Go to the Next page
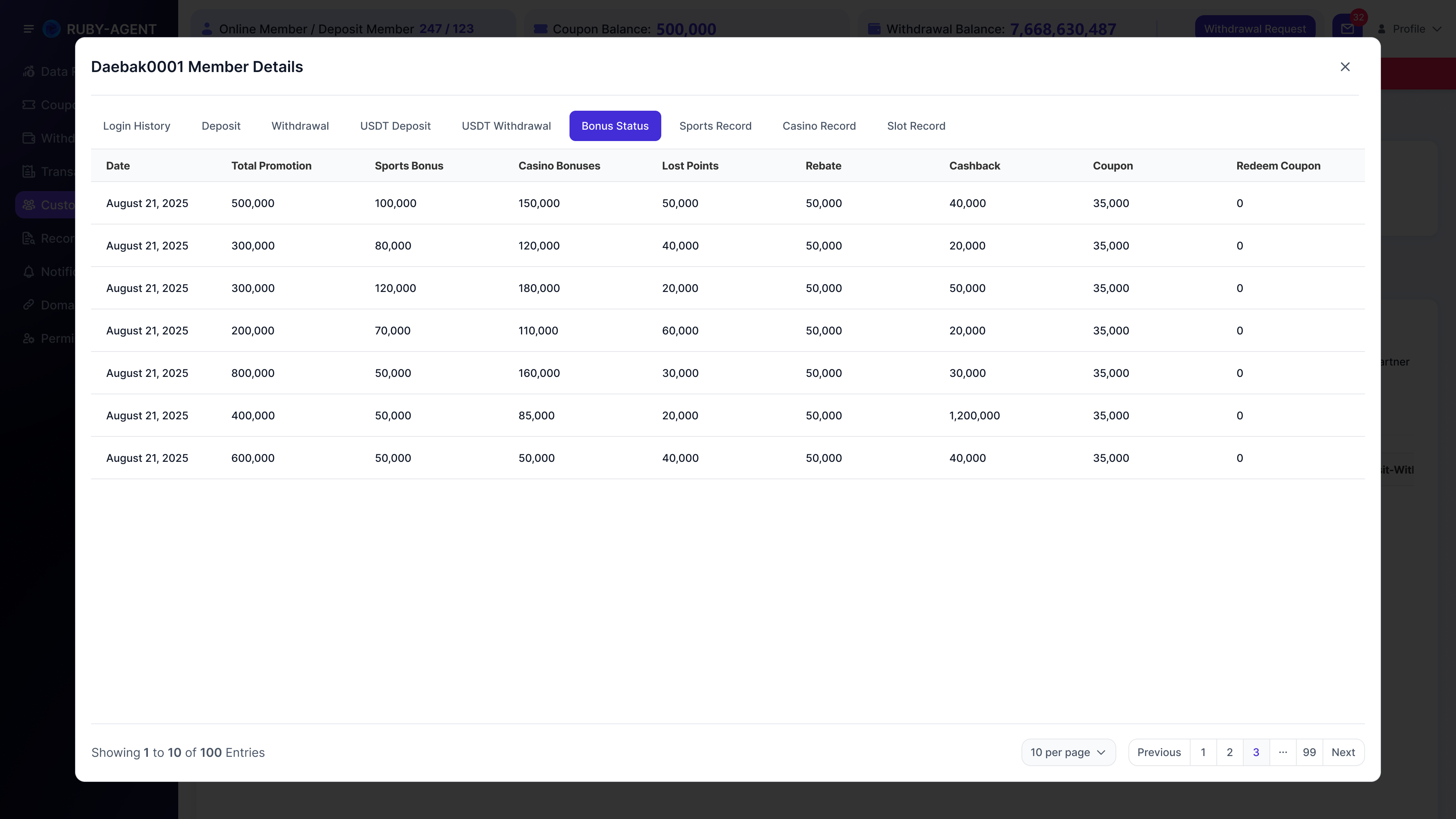The width and height of the screenshot is (1456, 819). point(1343,752)
